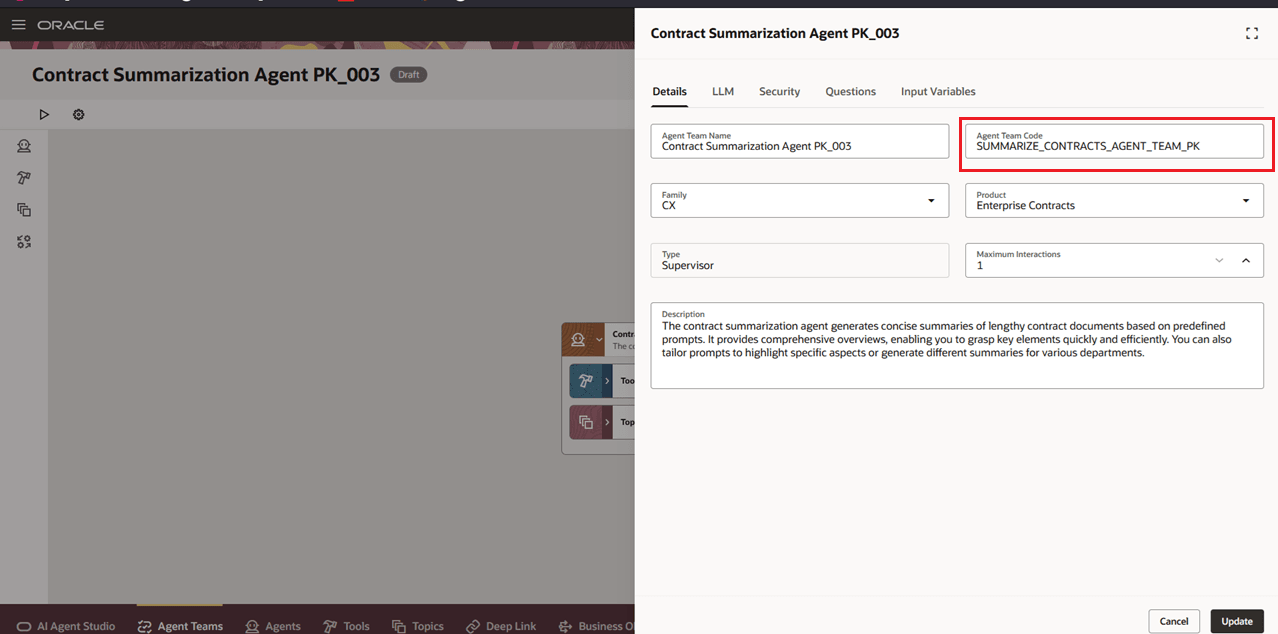Run the agent team with play icon
The width and height of the screenshot is (1278, 634).
tap(44, 115)
